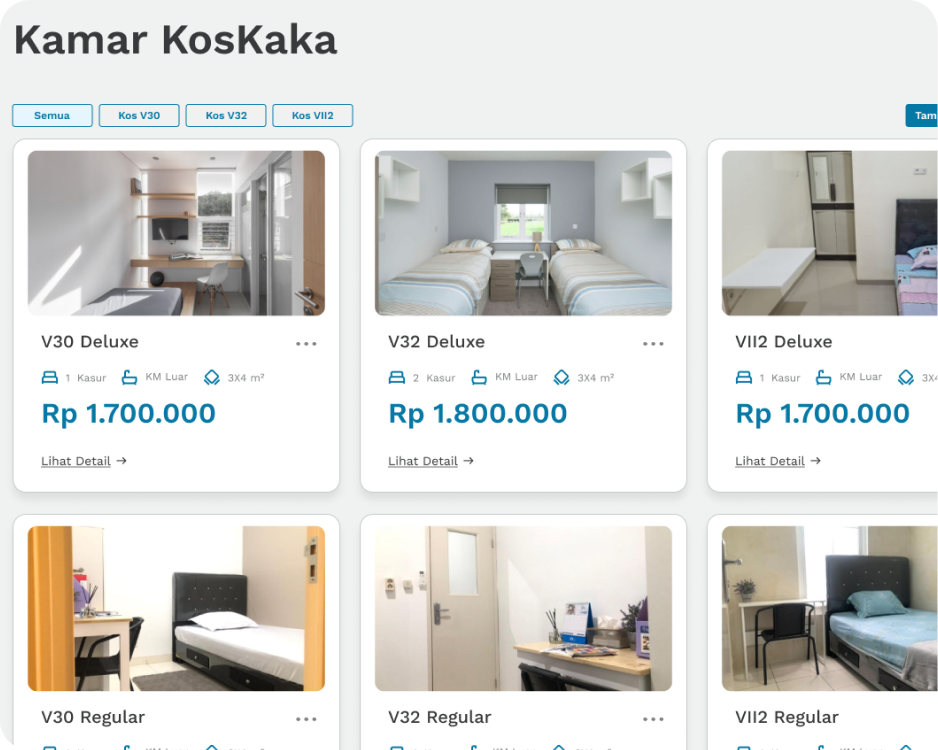
Task: Open the three-dot menu on V30 Regular
Action: coord(306,719)
